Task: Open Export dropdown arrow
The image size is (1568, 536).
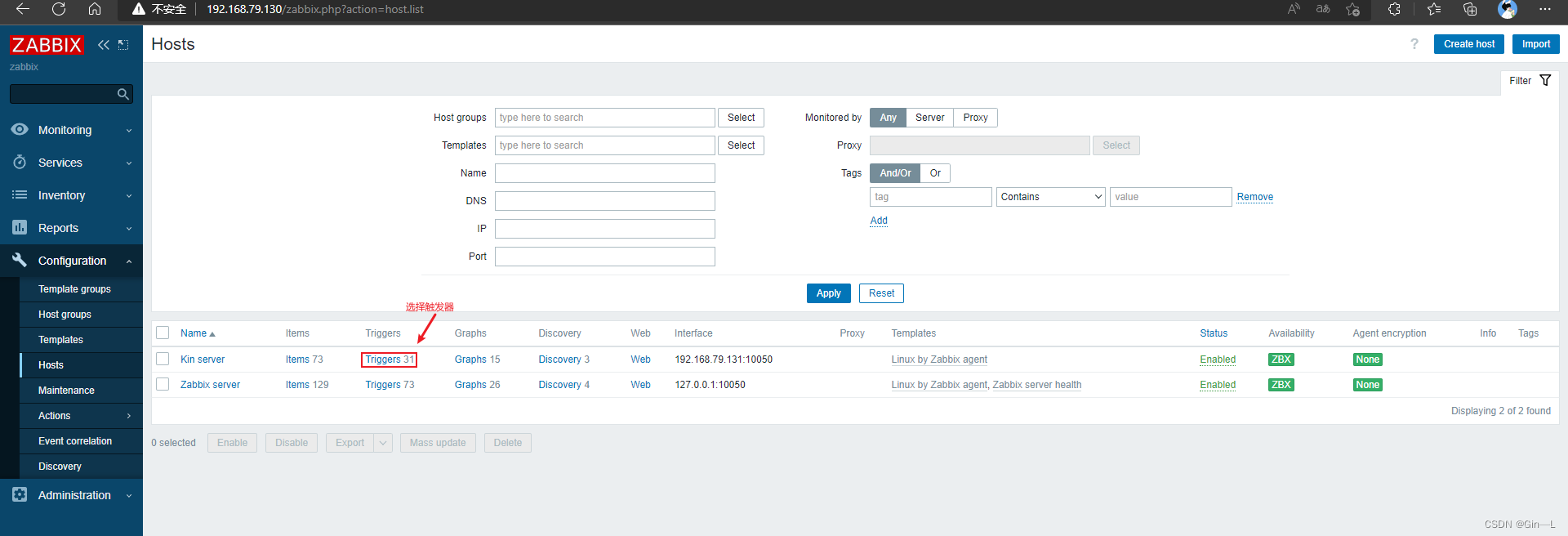Action: 383,443
